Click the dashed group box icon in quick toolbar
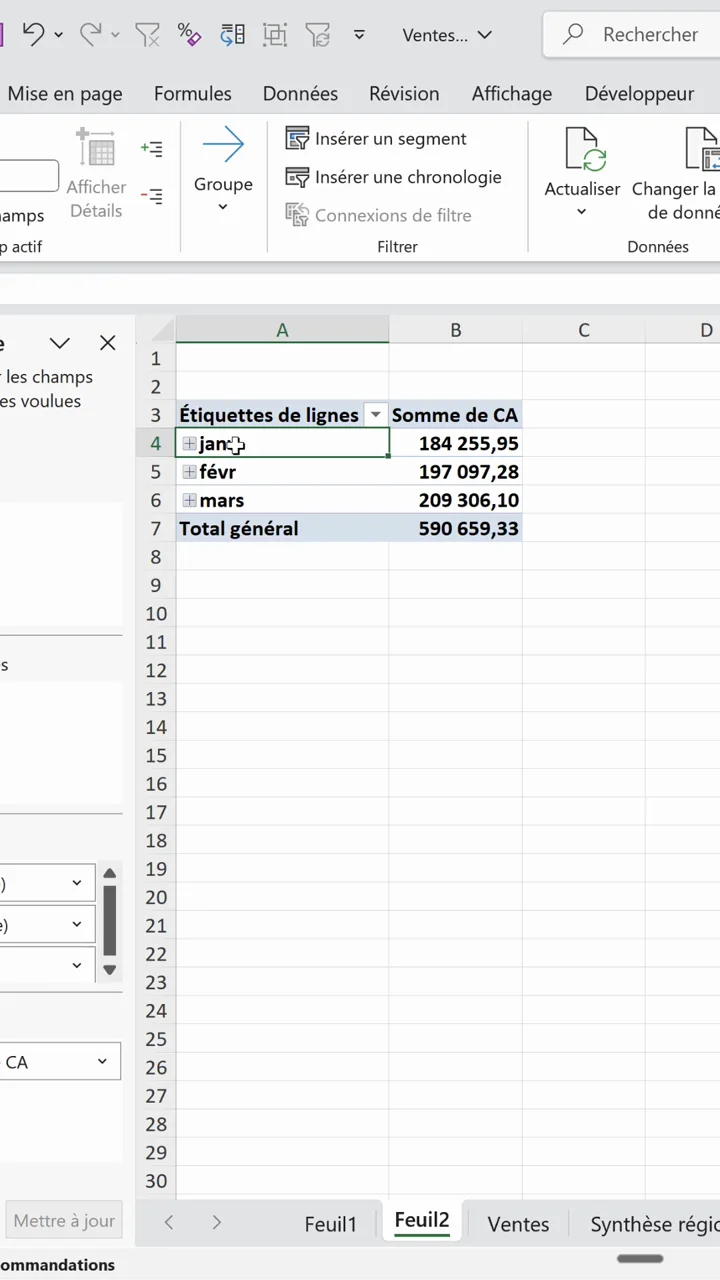This screenshot has height=1280, width=720. [275, 35]
